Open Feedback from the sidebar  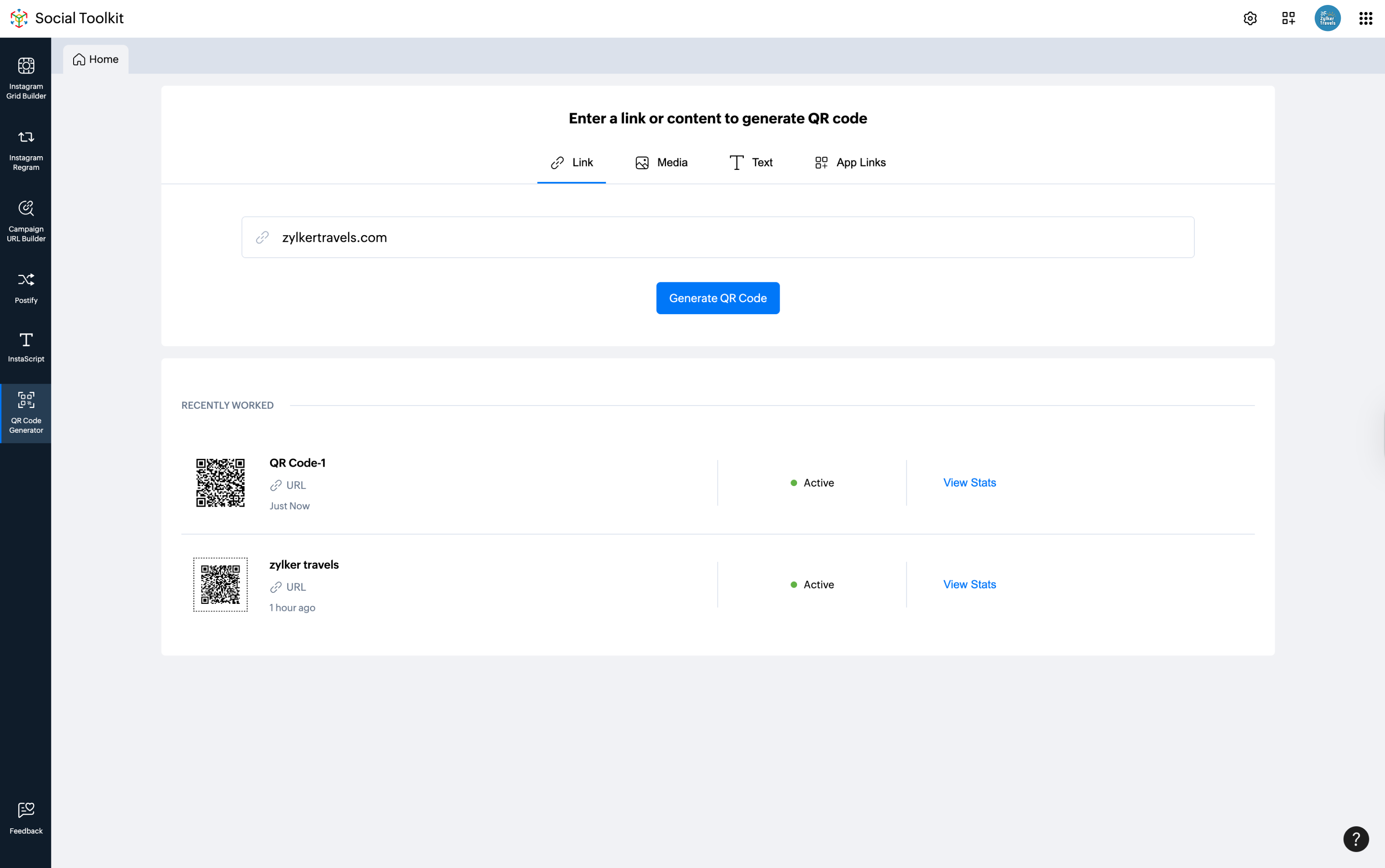coord(26,818)
